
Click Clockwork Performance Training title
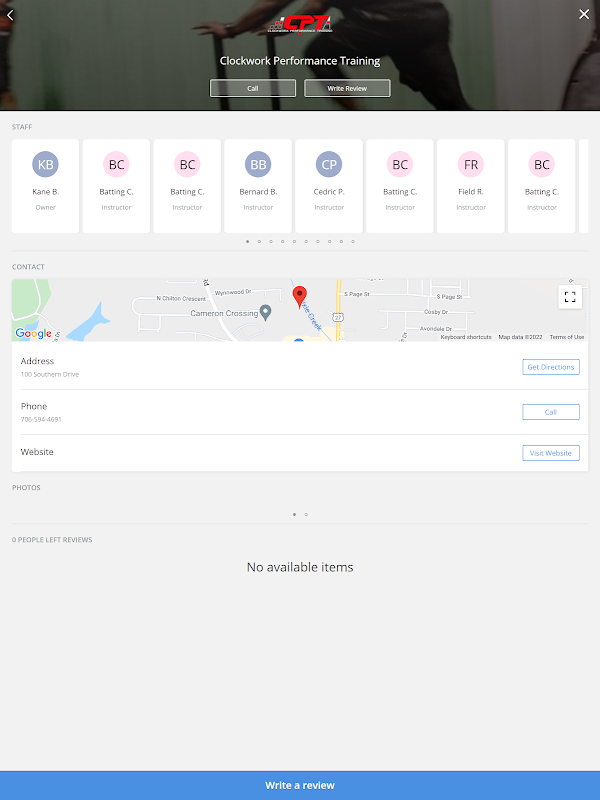[300, 61]
